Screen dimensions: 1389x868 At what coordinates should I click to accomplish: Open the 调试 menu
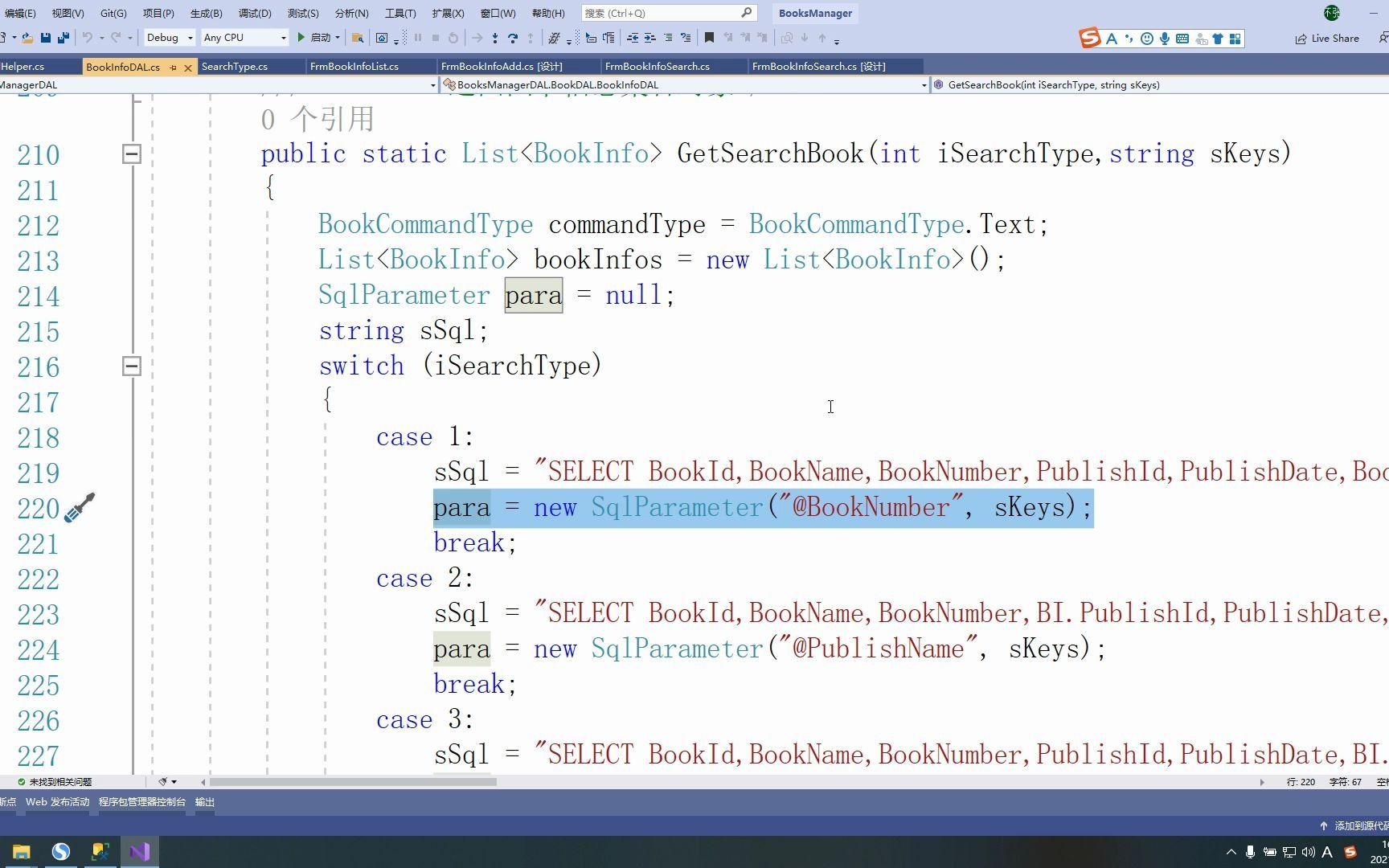(x=254, y=13)
